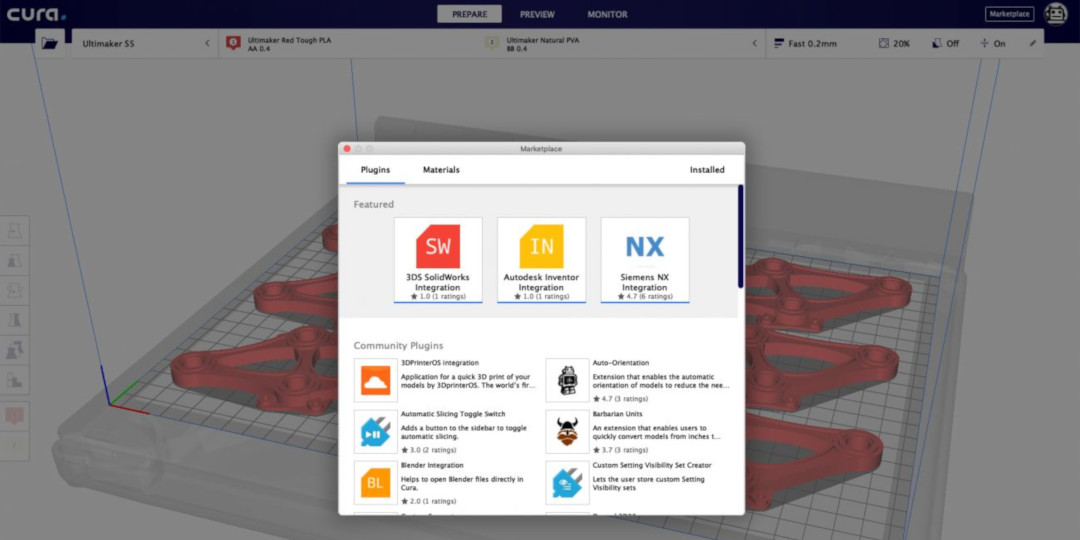Open Ultimaker Natural PVA configuration
Viewport: 1080px width, 540px height.
coord(542,44)
